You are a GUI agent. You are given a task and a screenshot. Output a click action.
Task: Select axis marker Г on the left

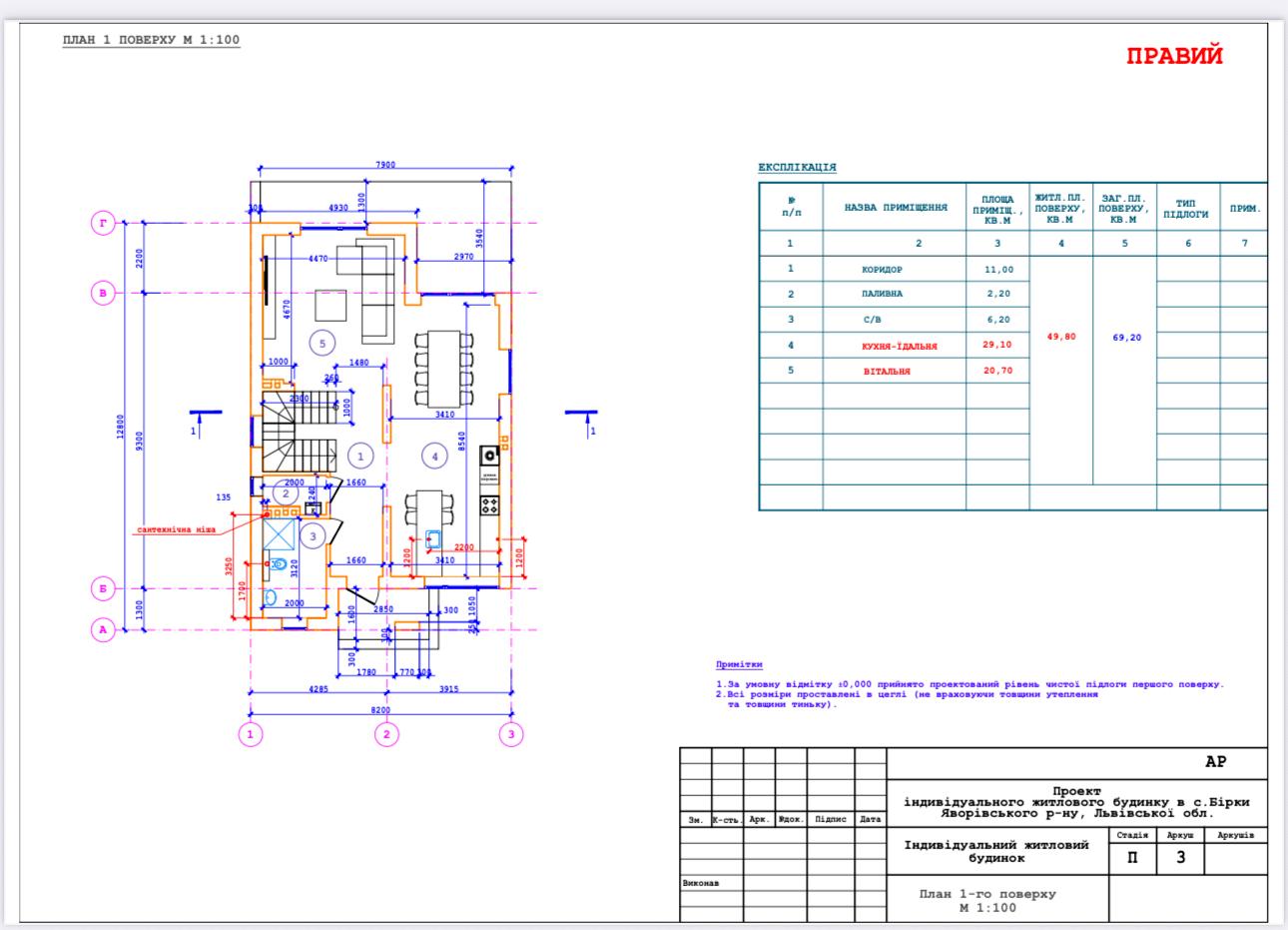(103, 224)
